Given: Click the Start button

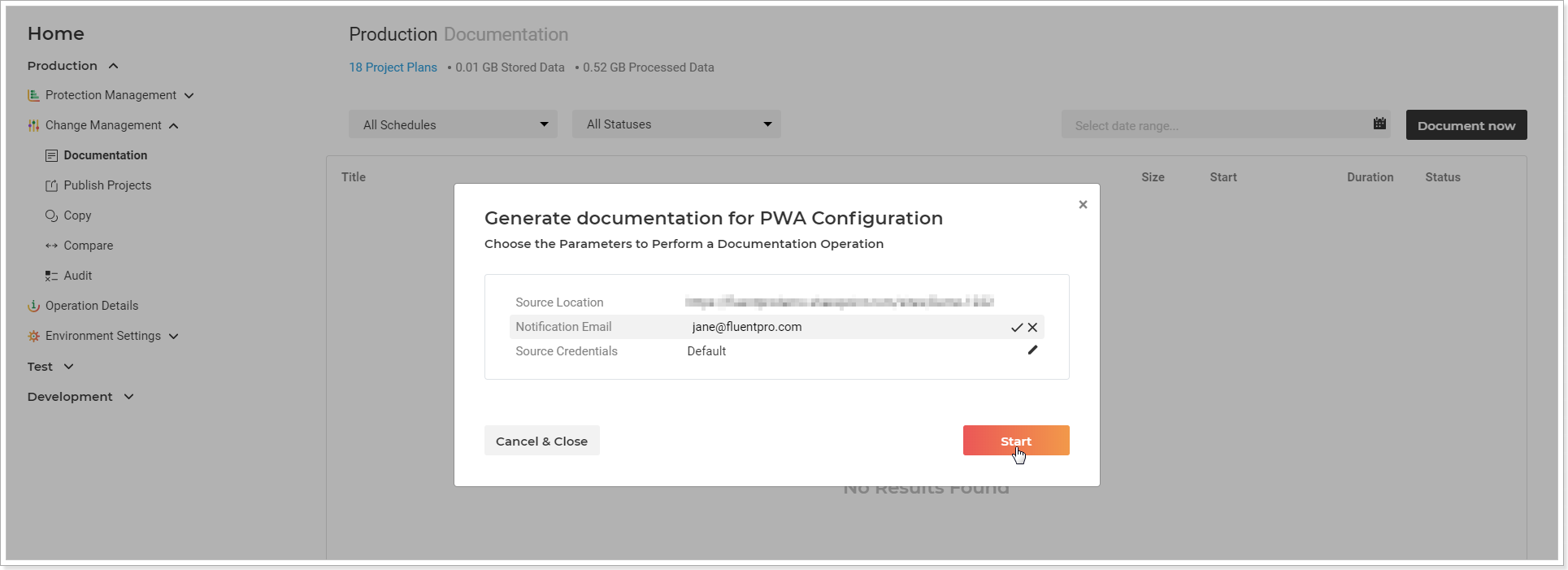Looking at the screenshot, I should (x=1016, y=441).
